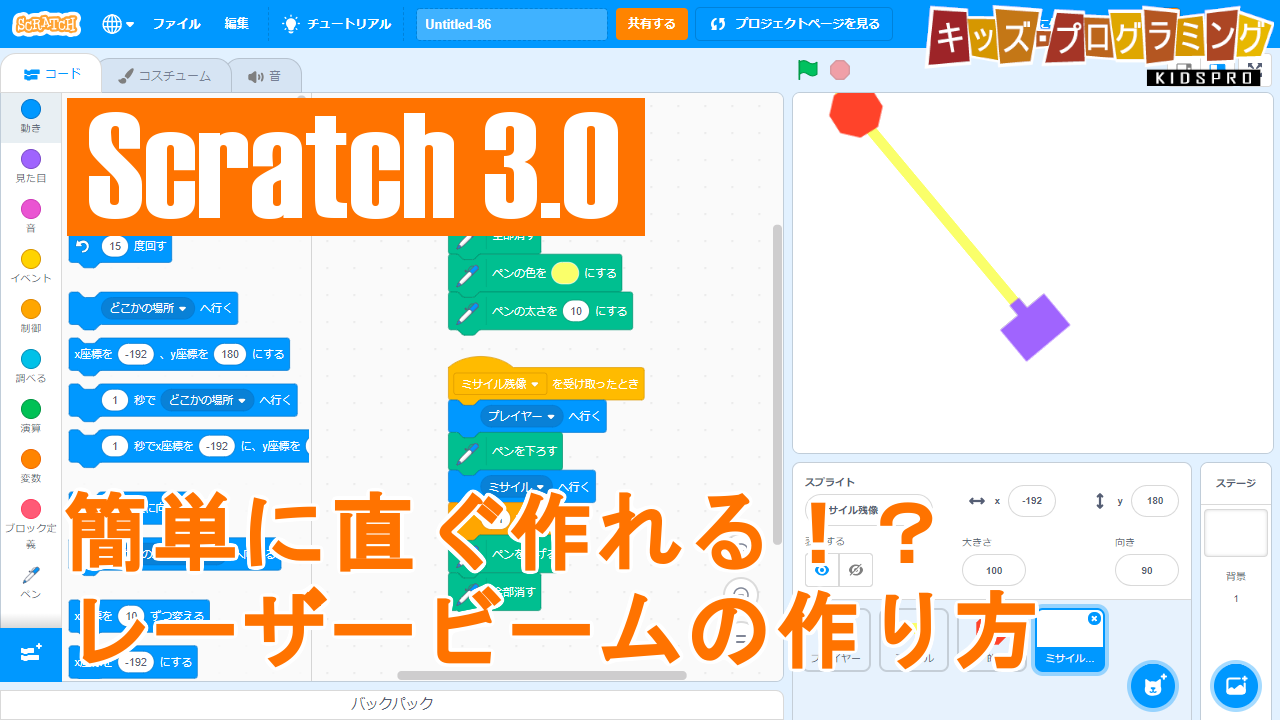Click pen size value 10
The width and height of the screenshot is (1280, 720).
point(576,312)
